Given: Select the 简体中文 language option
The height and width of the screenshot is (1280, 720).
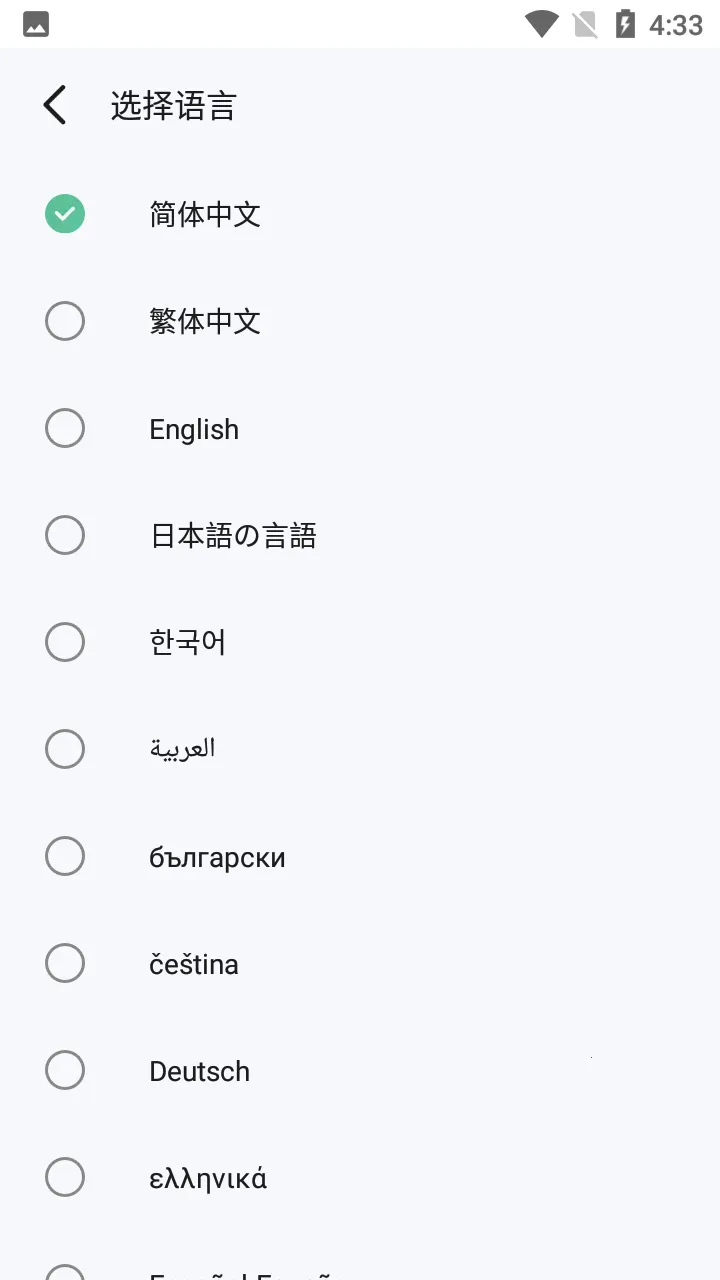Looking at the screenshot, I should coord(205,214).
